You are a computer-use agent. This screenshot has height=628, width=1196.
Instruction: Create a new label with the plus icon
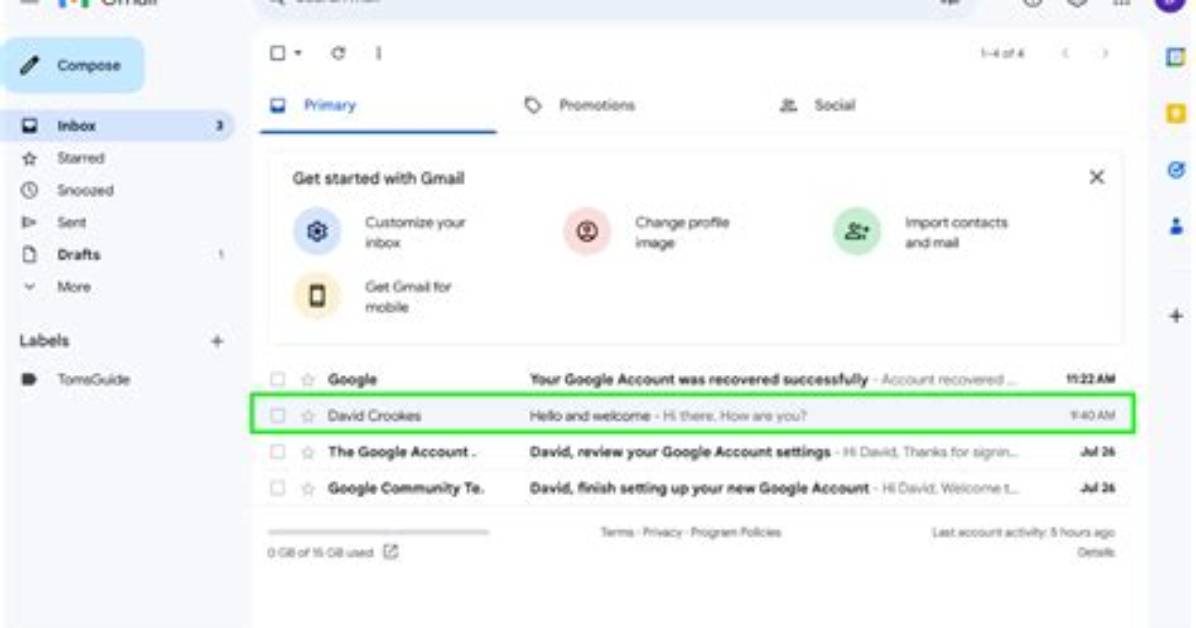[x=217, y=341]
